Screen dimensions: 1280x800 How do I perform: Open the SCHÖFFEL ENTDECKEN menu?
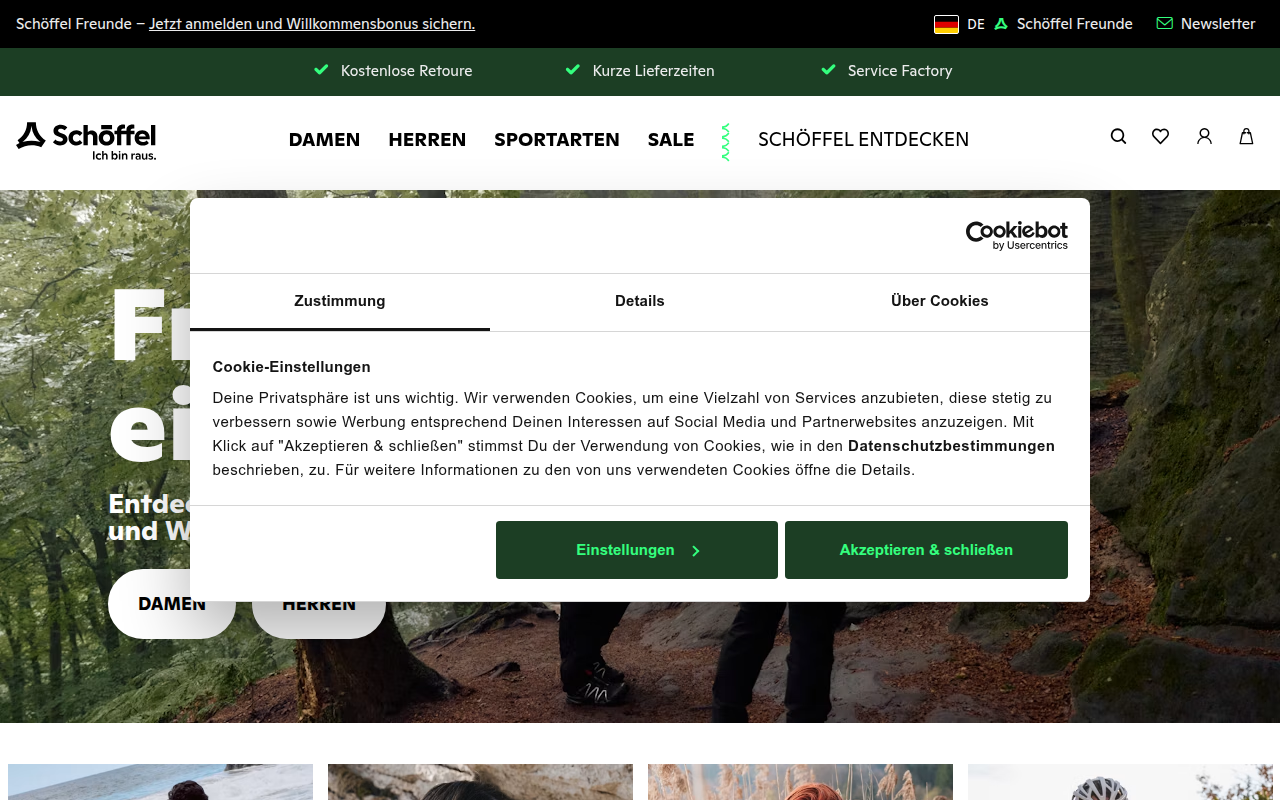[863, 140]
